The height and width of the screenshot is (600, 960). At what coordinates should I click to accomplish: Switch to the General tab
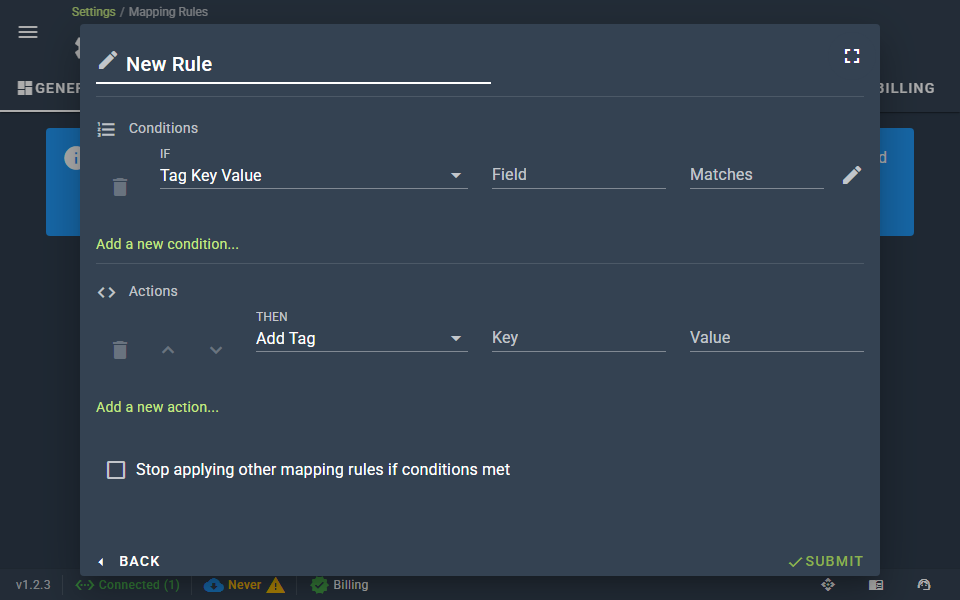coord(49,88)
